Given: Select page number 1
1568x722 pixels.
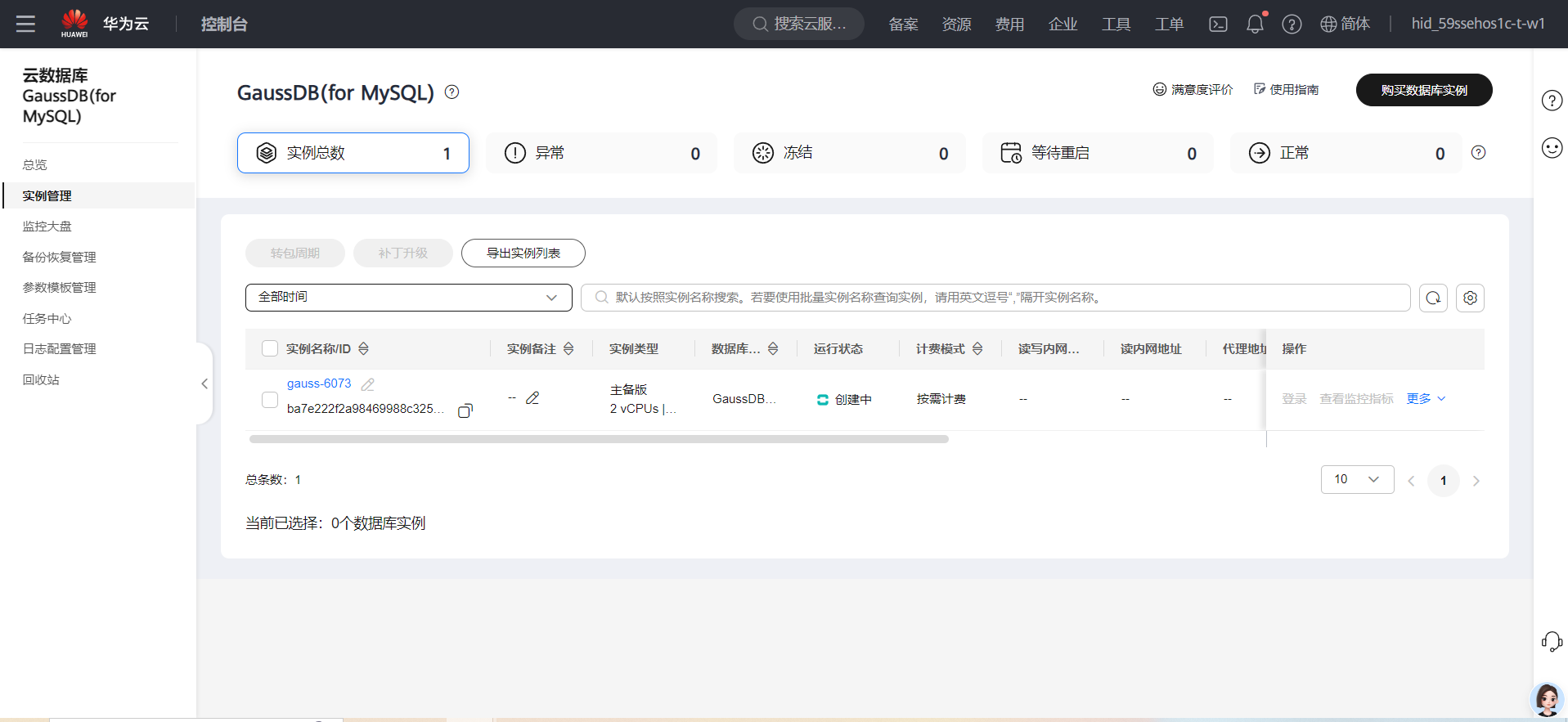Looking at the screenshot, I should (x=1444, y=481).
